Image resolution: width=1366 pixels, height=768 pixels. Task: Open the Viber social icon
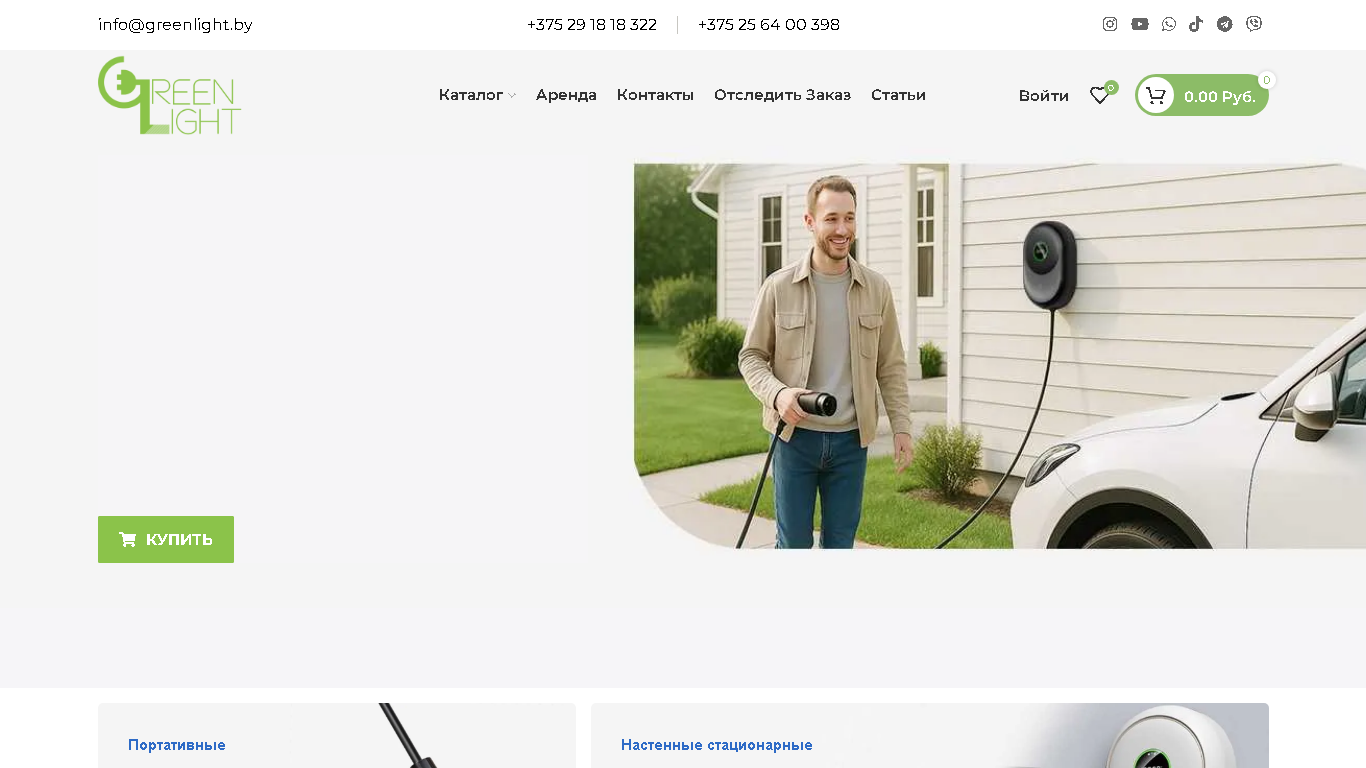coord(1254,24)
